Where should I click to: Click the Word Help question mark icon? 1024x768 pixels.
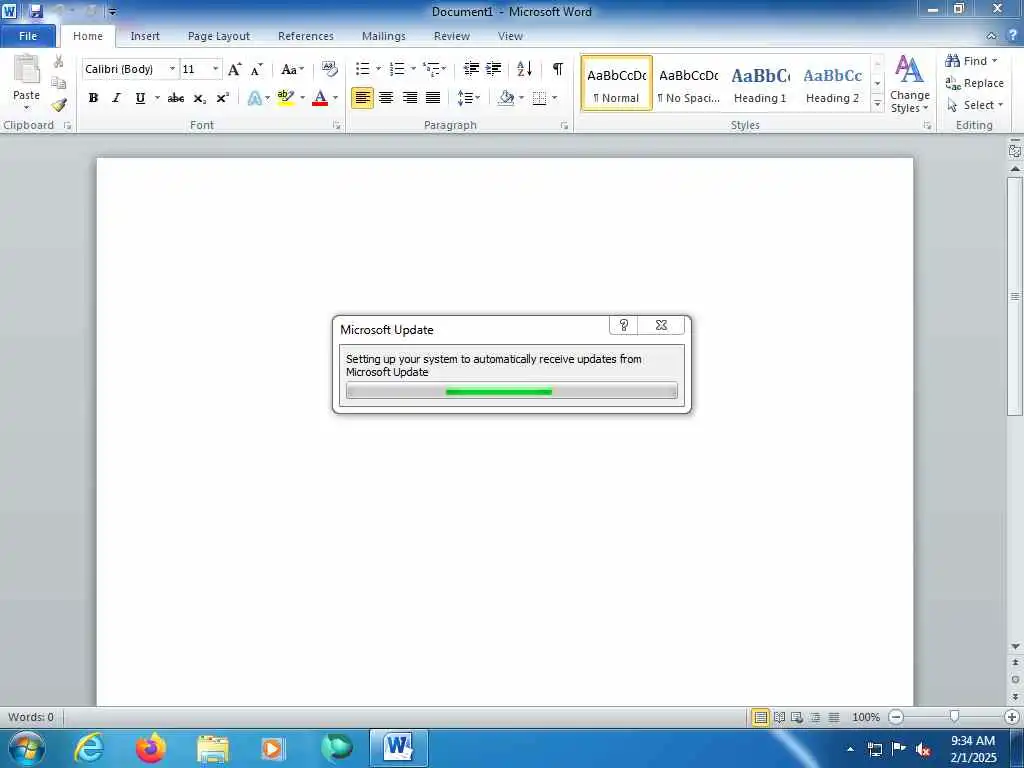pos(1012,36)
